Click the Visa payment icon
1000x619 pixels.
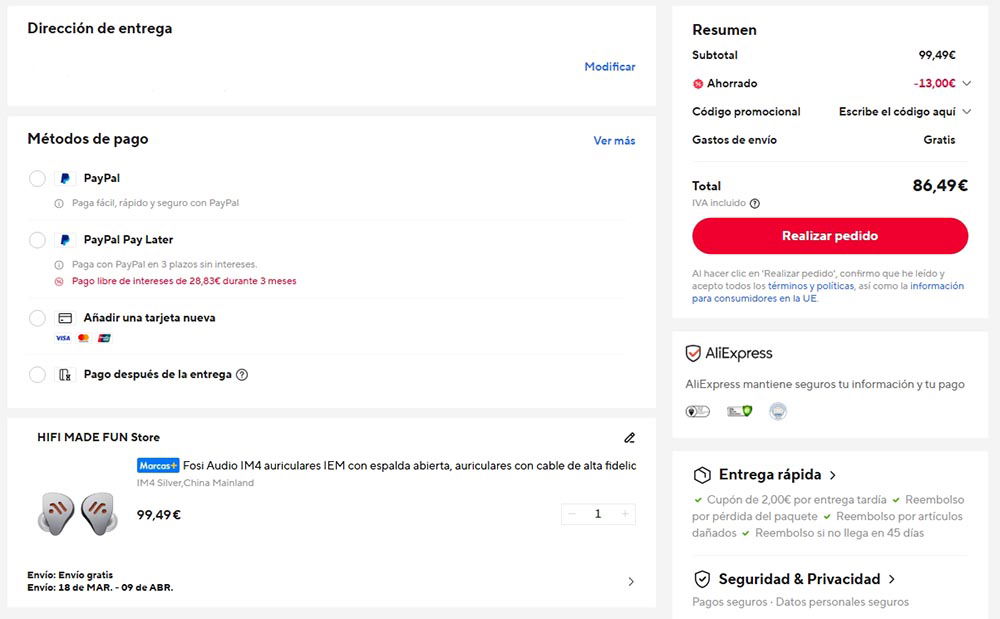(x=65, y=338)
